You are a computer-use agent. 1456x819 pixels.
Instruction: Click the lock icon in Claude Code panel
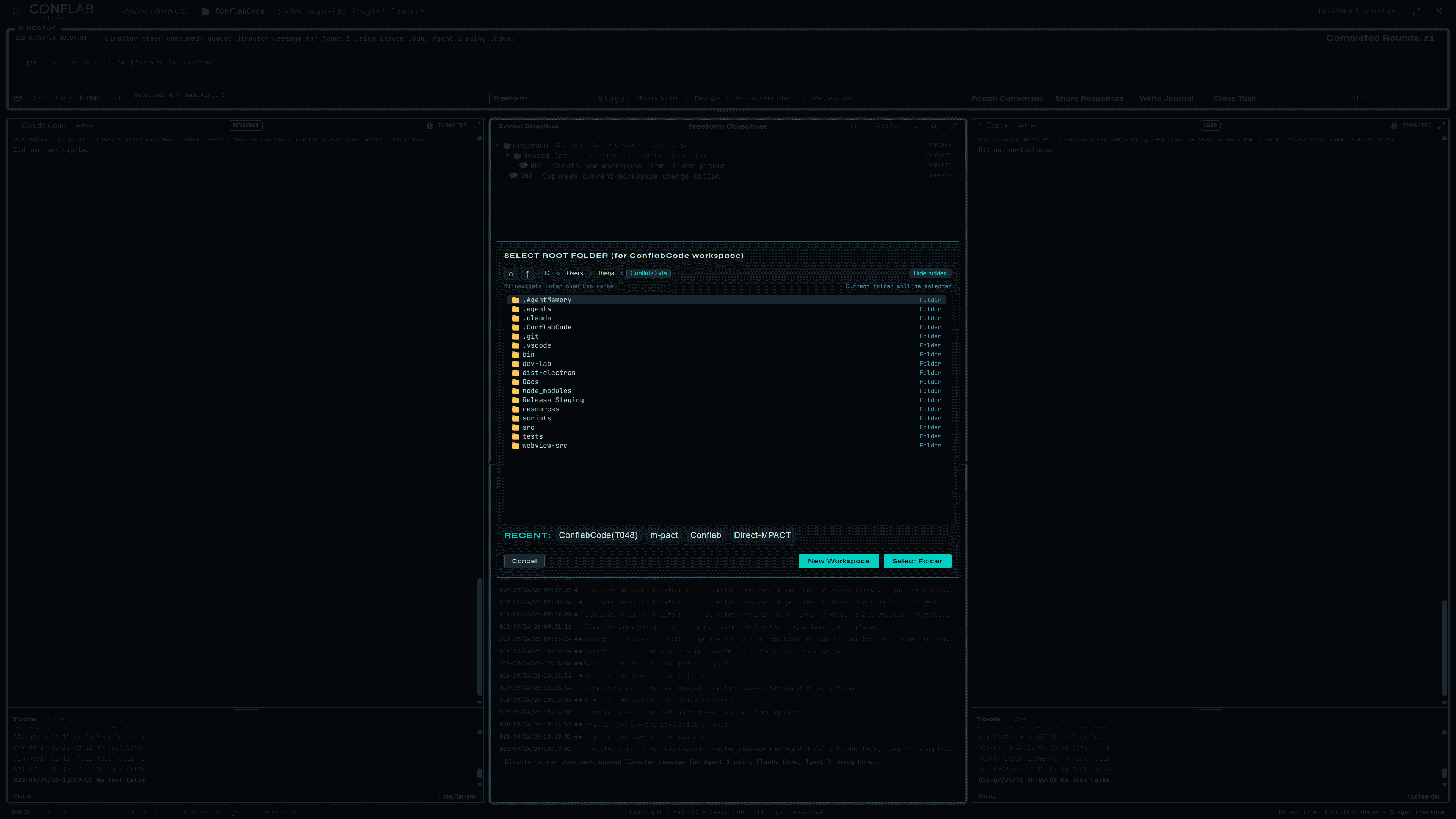(430, 126)
